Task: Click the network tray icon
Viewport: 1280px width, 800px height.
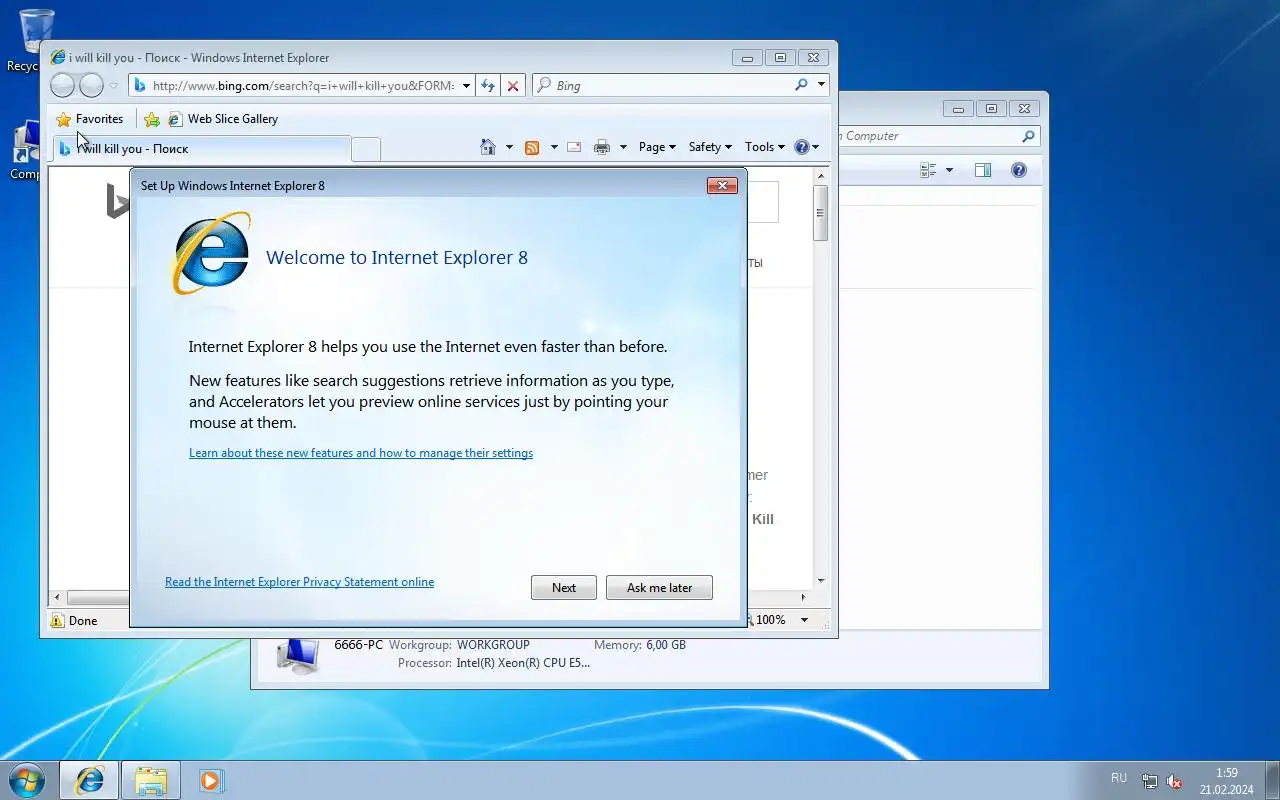Action: click(x=1150, y=781)
